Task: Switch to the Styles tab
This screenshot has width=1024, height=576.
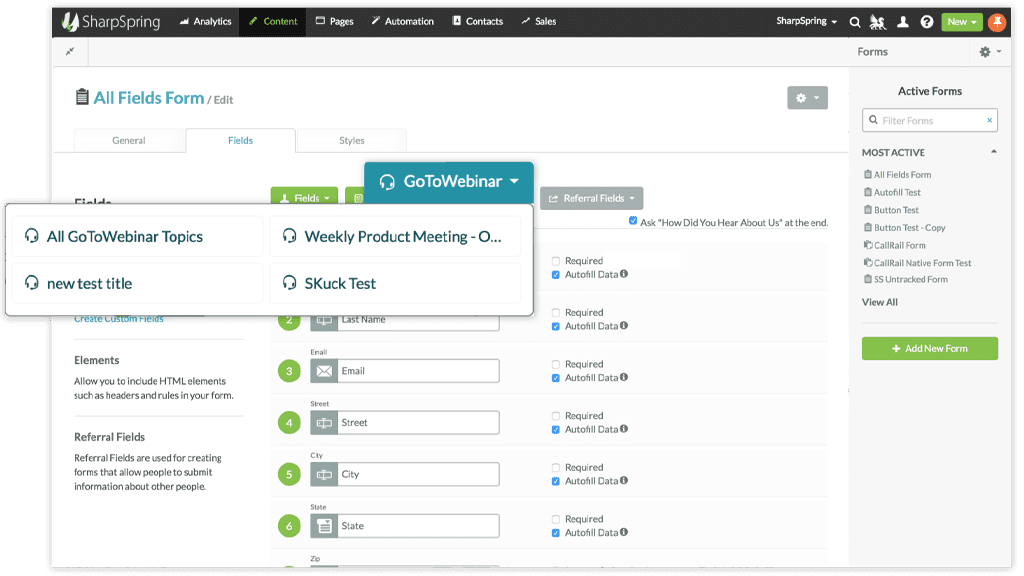Action: click(351, 140)
